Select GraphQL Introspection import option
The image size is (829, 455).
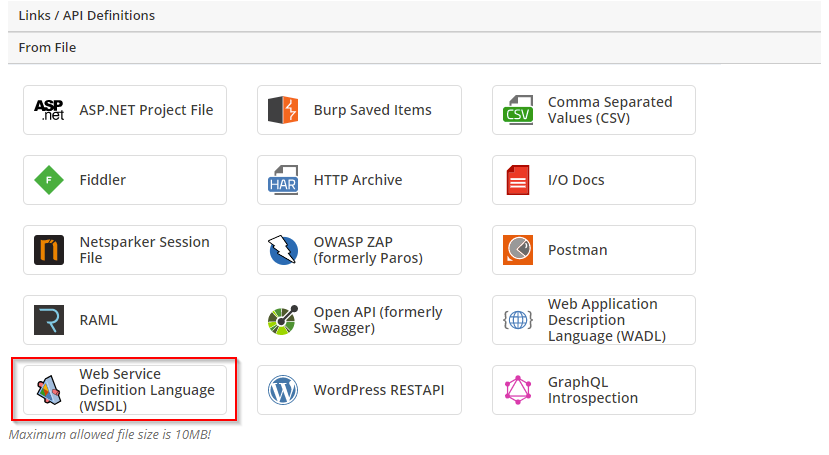tap(593, 390)
